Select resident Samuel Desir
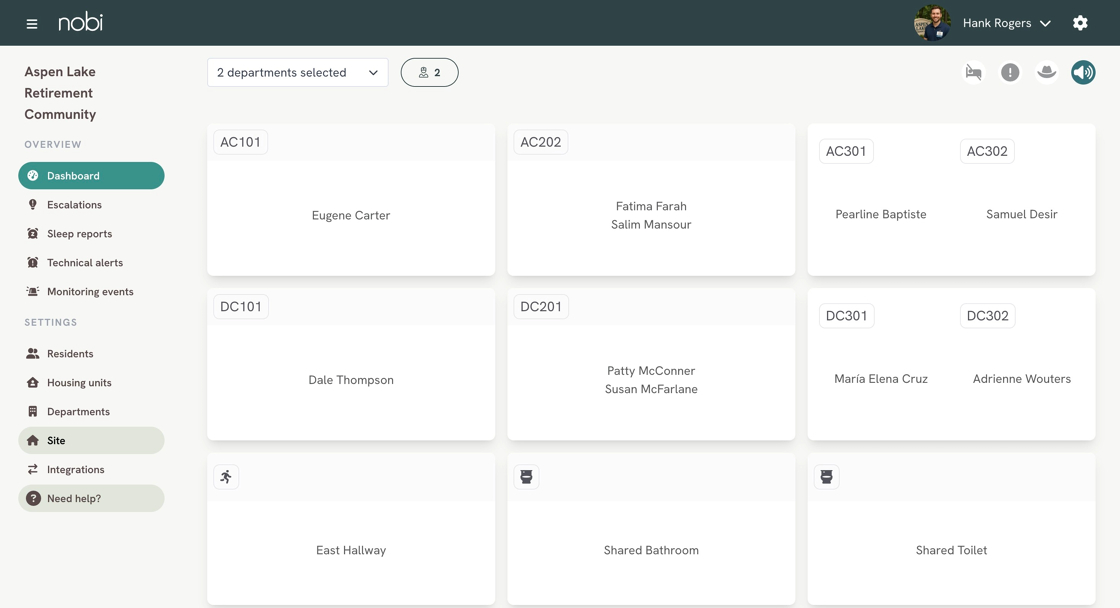The width and height of the screenshot is (1120, 608). pyautogui.click(x=1021, y=214)
